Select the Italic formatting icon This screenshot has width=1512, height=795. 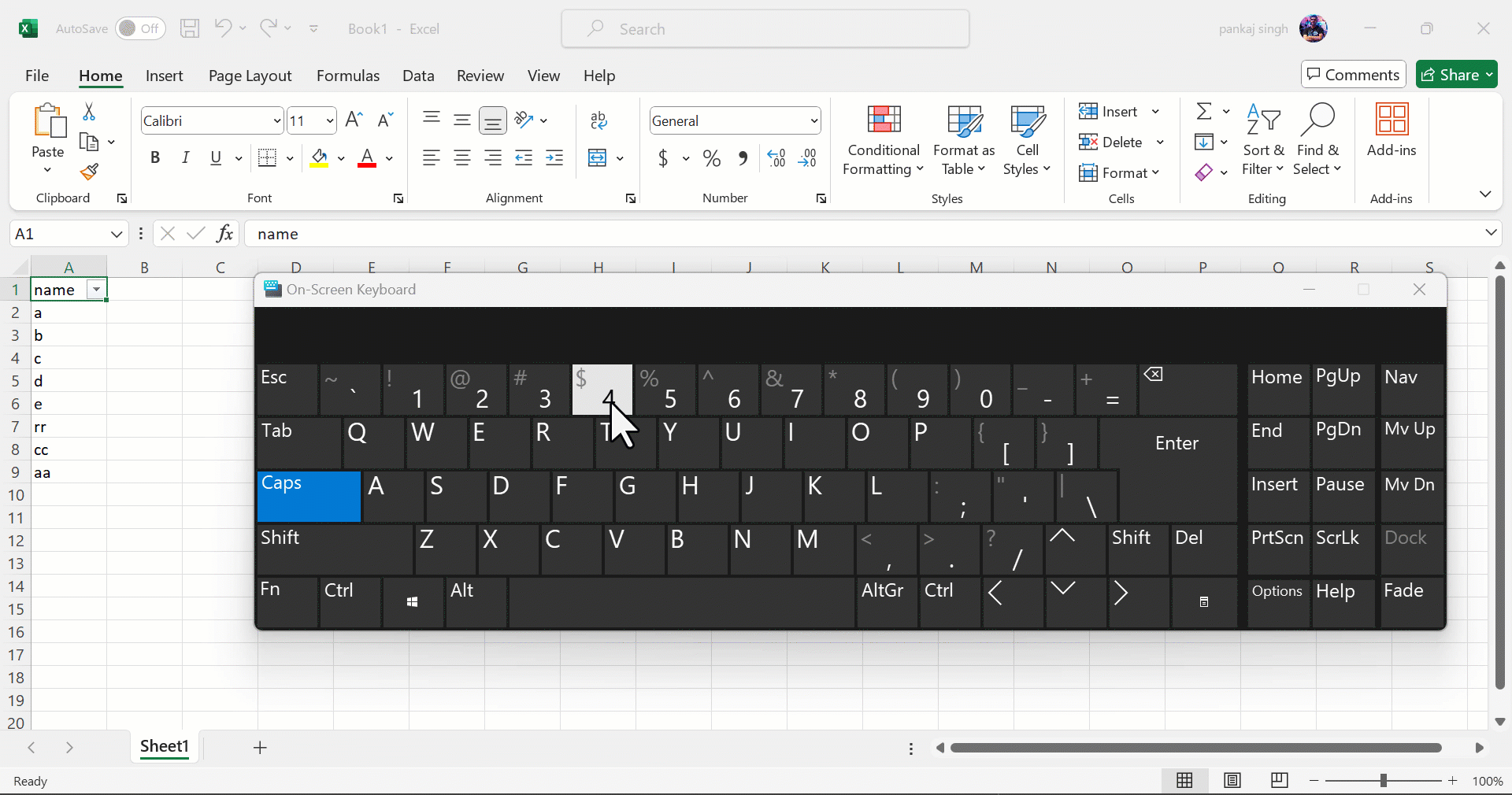(x=186, y=157)
